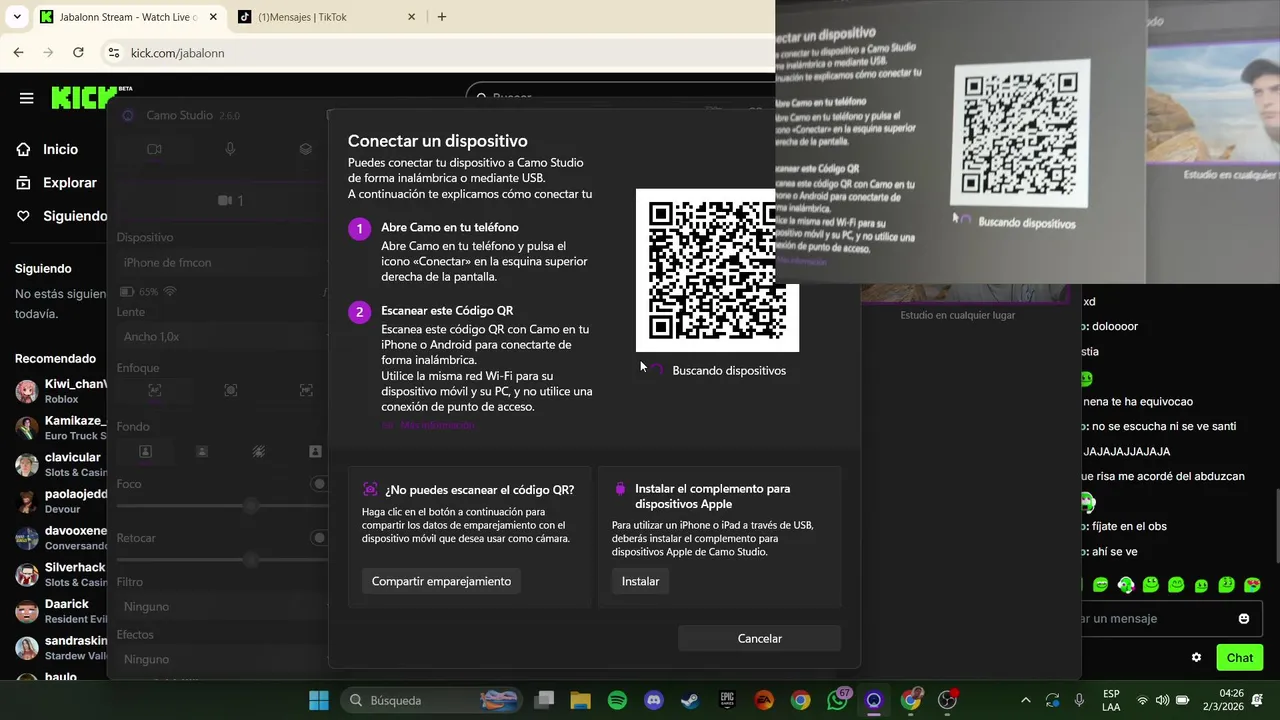Image resolution: width=1280 pixels, height=720 pixels.
Task: Select fourth Fondo background option
Action: pos(315,452)
